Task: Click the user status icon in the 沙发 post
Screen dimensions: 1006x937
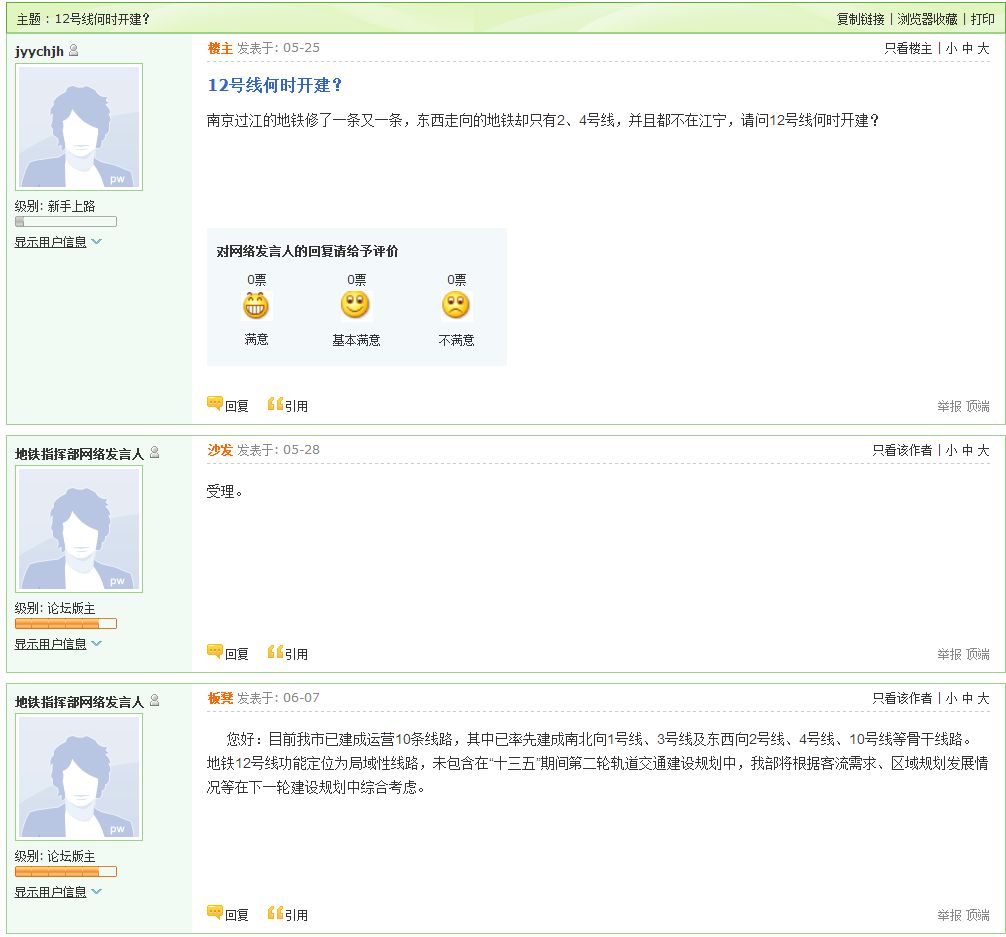Action: [x=154, y=452]
